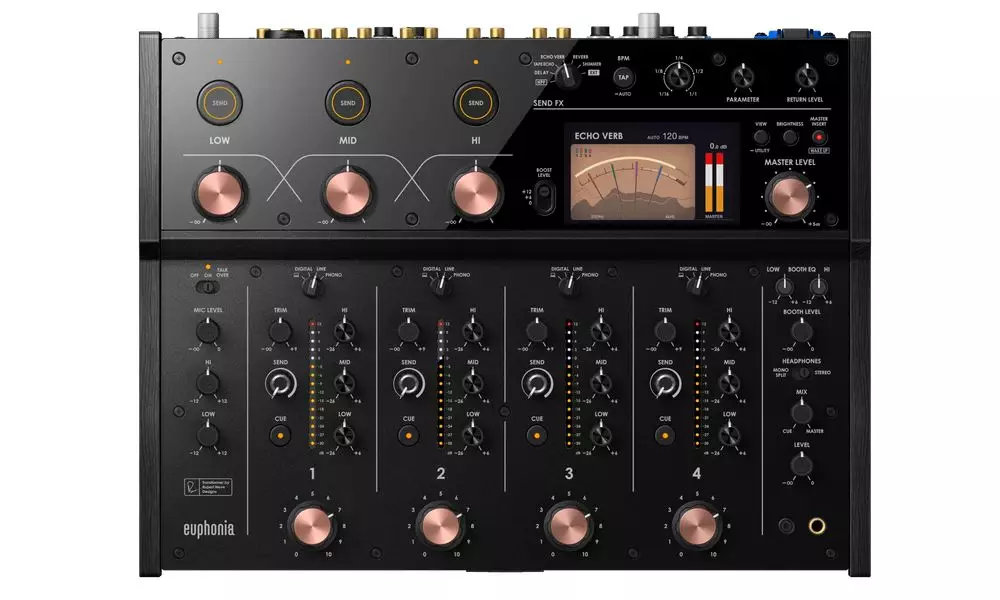Click the mic HI EQ knob
1000x600 pixels.
pos(207,384)
